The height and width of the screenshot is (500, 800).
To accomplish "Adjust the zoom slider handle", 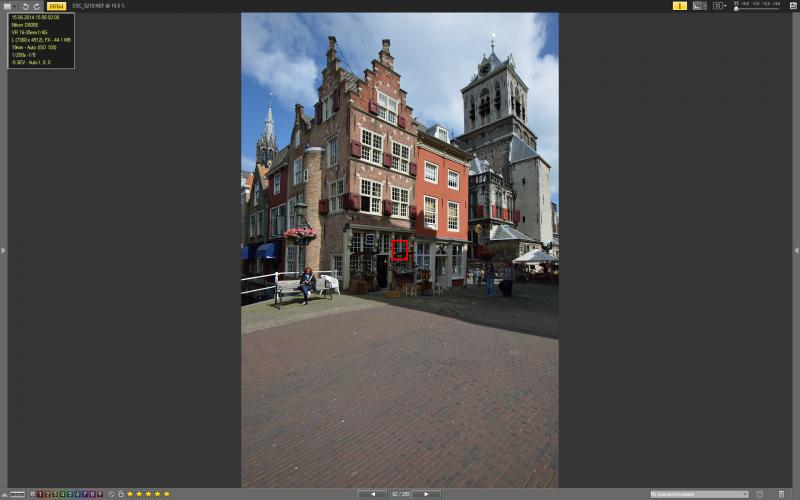I will coord(736,9).
